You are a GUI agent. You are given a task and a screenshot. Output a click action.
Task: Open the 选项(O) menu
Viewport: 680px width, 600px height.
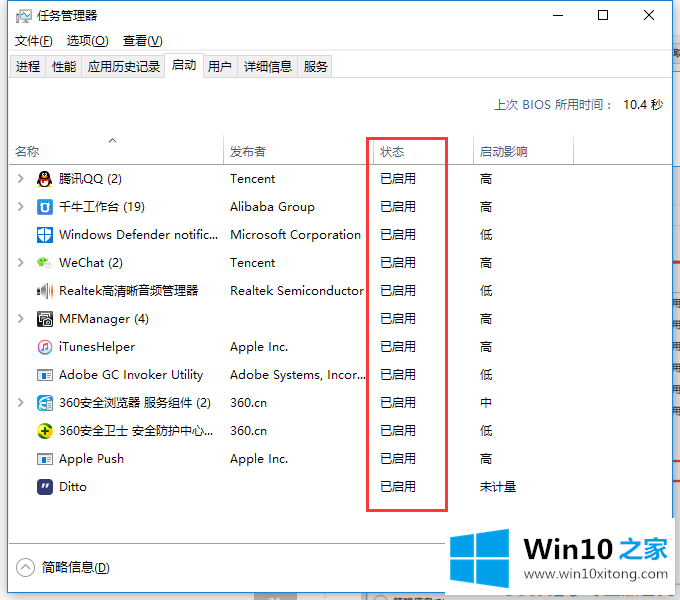coord(87,41)
